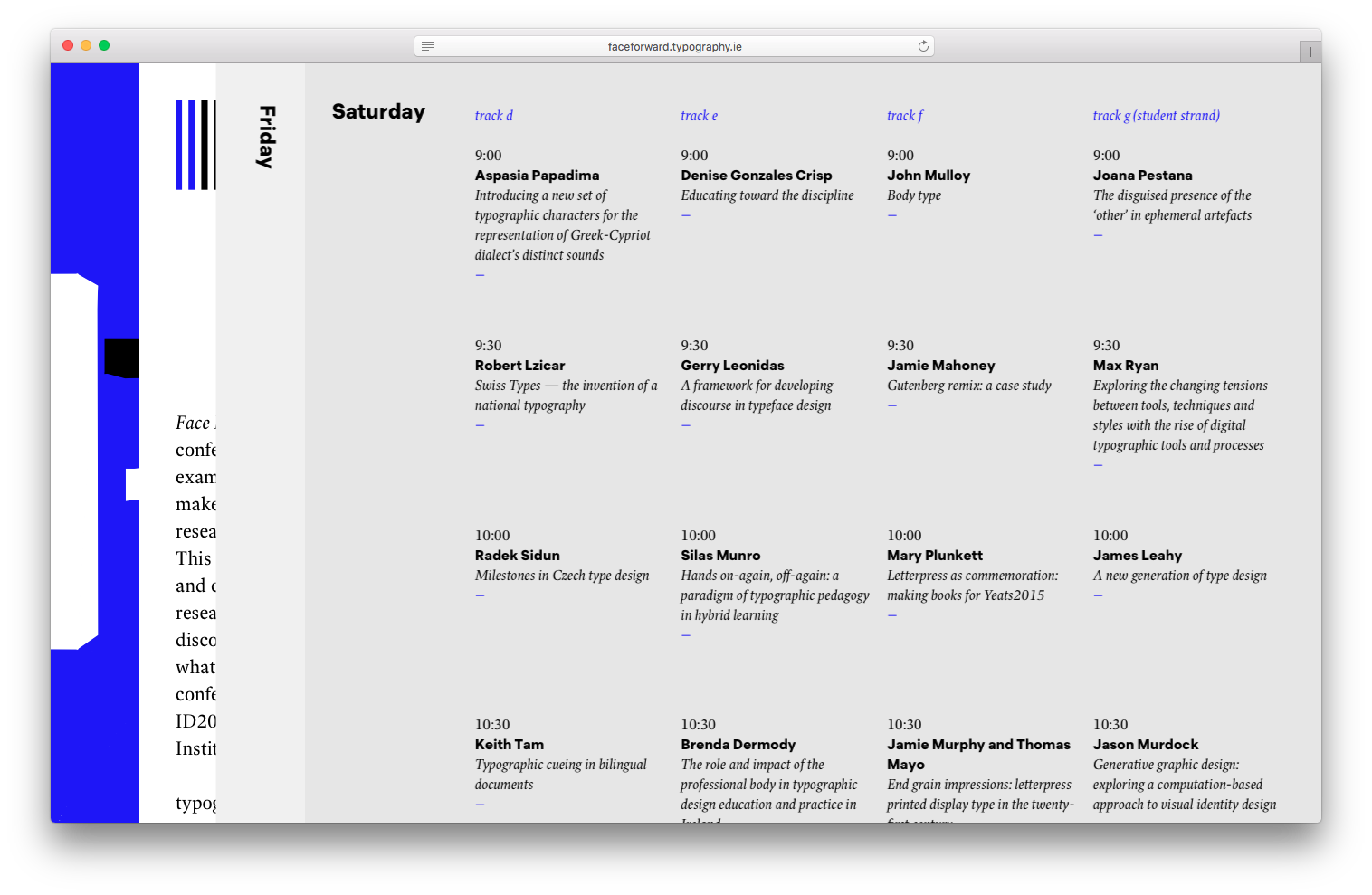Click speaker name Mary Plunkett
This screenshot has width=1372, height=895.
coord(935,556)
